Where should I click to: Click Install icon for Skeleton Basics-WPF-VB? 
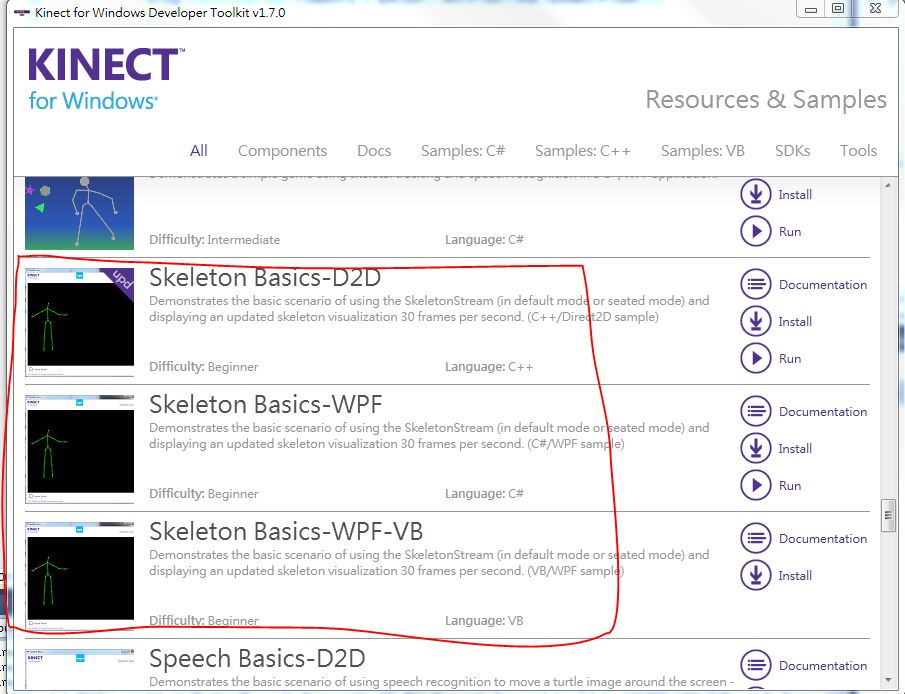(756, 575)
